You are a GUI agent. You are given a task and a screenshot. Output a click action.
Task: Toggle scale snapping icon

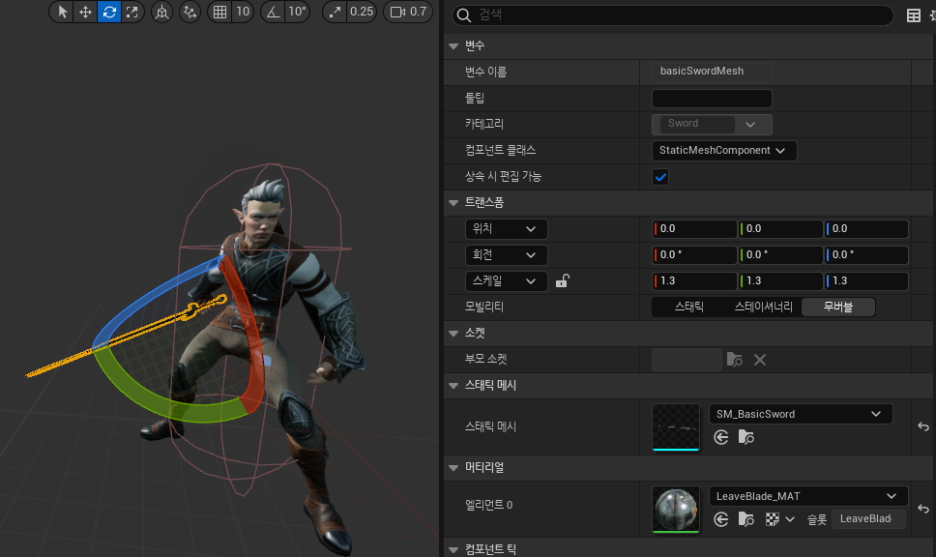pos(334,12)
